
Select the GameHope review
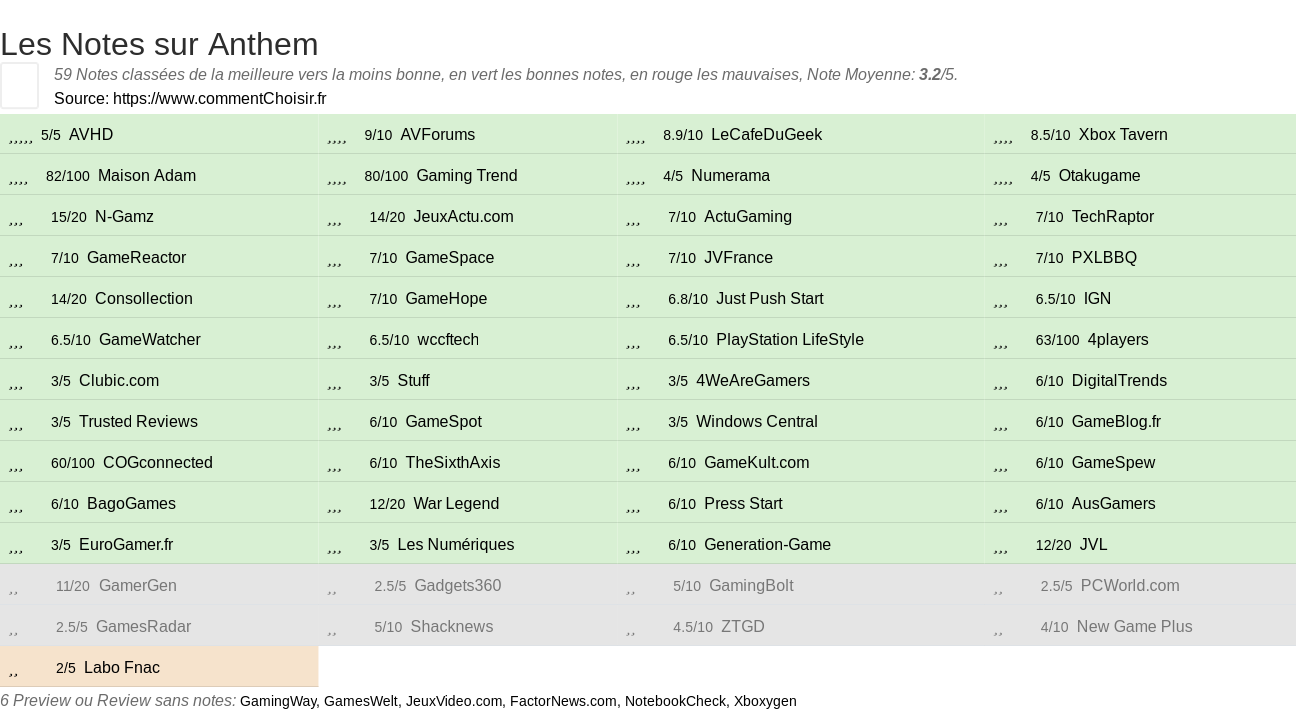(446, 299)
